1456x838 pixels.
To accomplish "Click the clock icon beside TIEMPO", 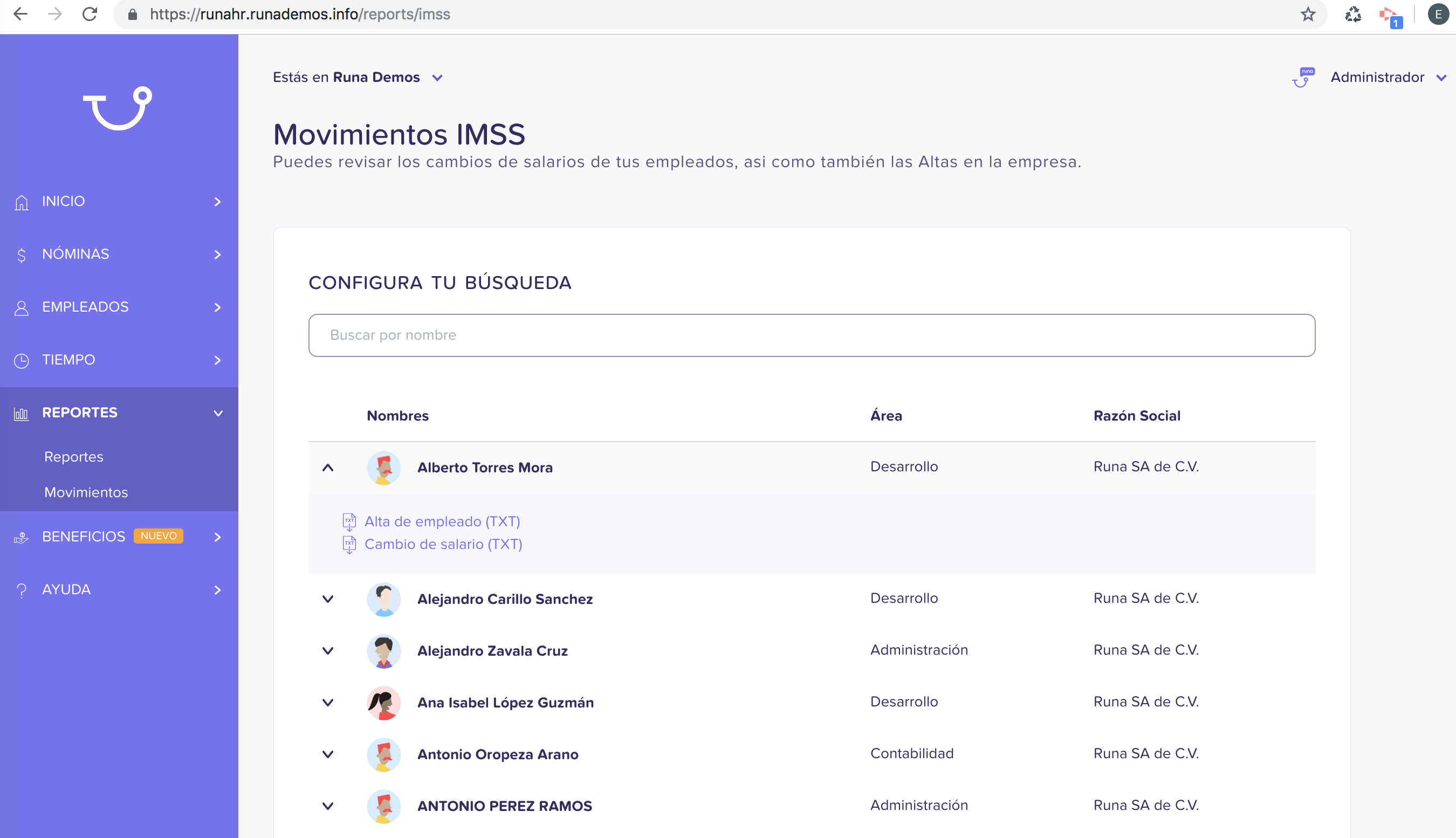I will (21, 361).
